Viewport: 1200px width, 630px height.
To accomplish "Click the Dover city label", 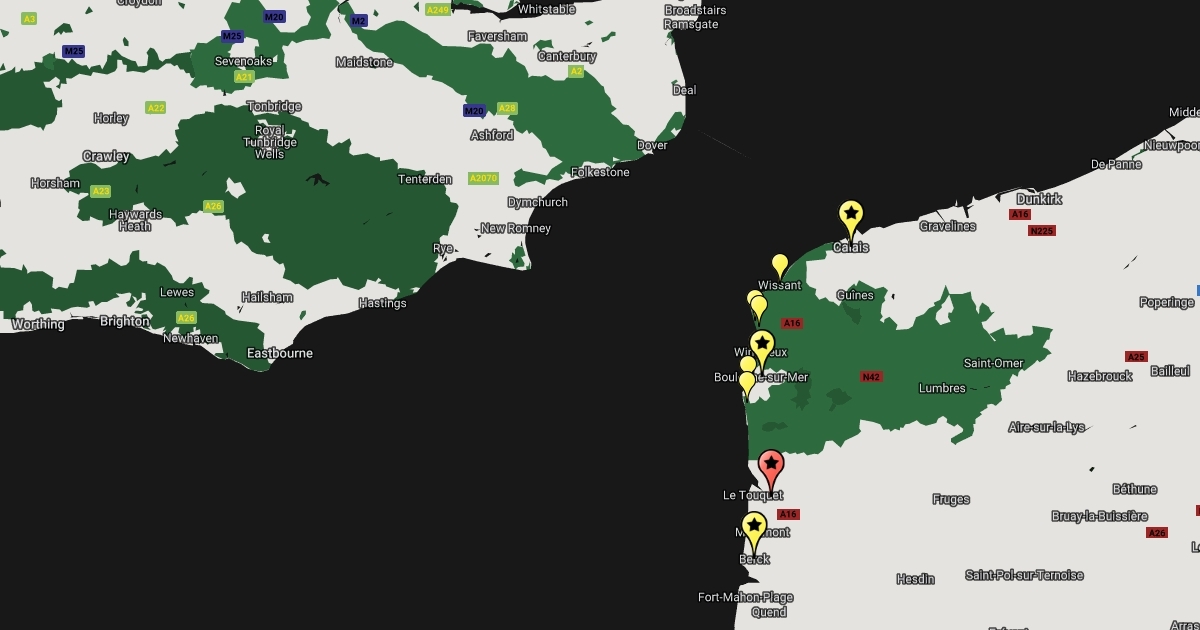I will (x=652, y=146).
